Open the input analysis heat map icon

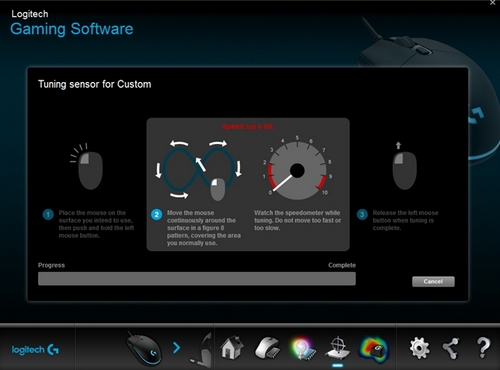tap(374, 349)
